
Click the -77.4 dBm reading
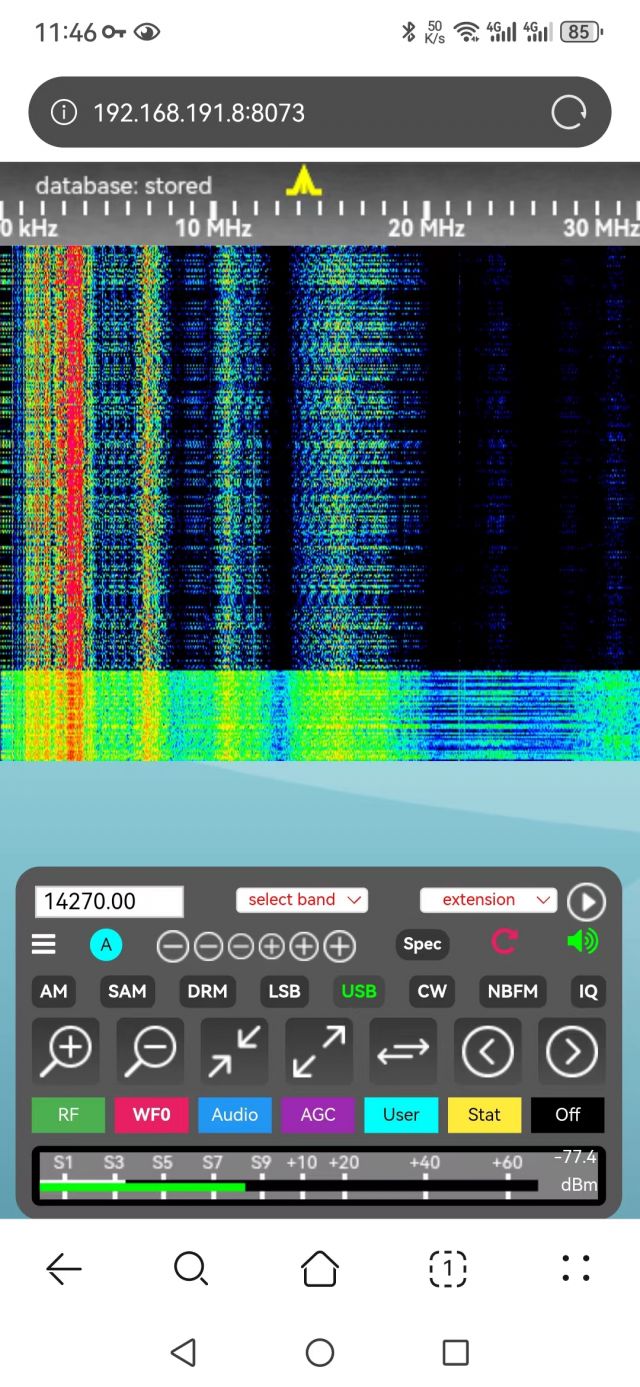(x=576, y=1172)
